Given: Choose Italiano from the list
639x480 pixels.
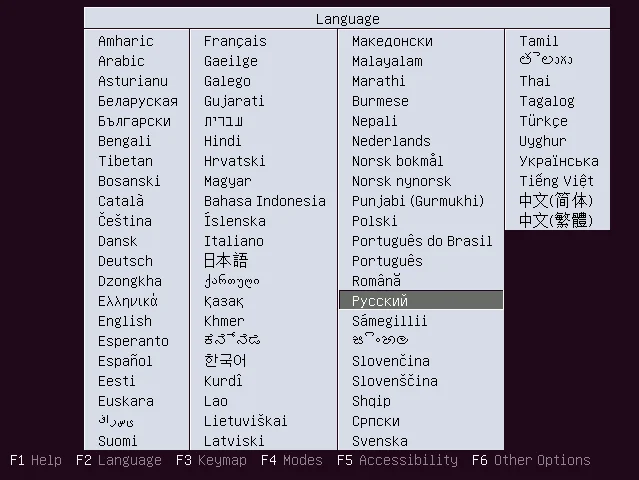Looking at the screenshot, I should pos(234,241).
